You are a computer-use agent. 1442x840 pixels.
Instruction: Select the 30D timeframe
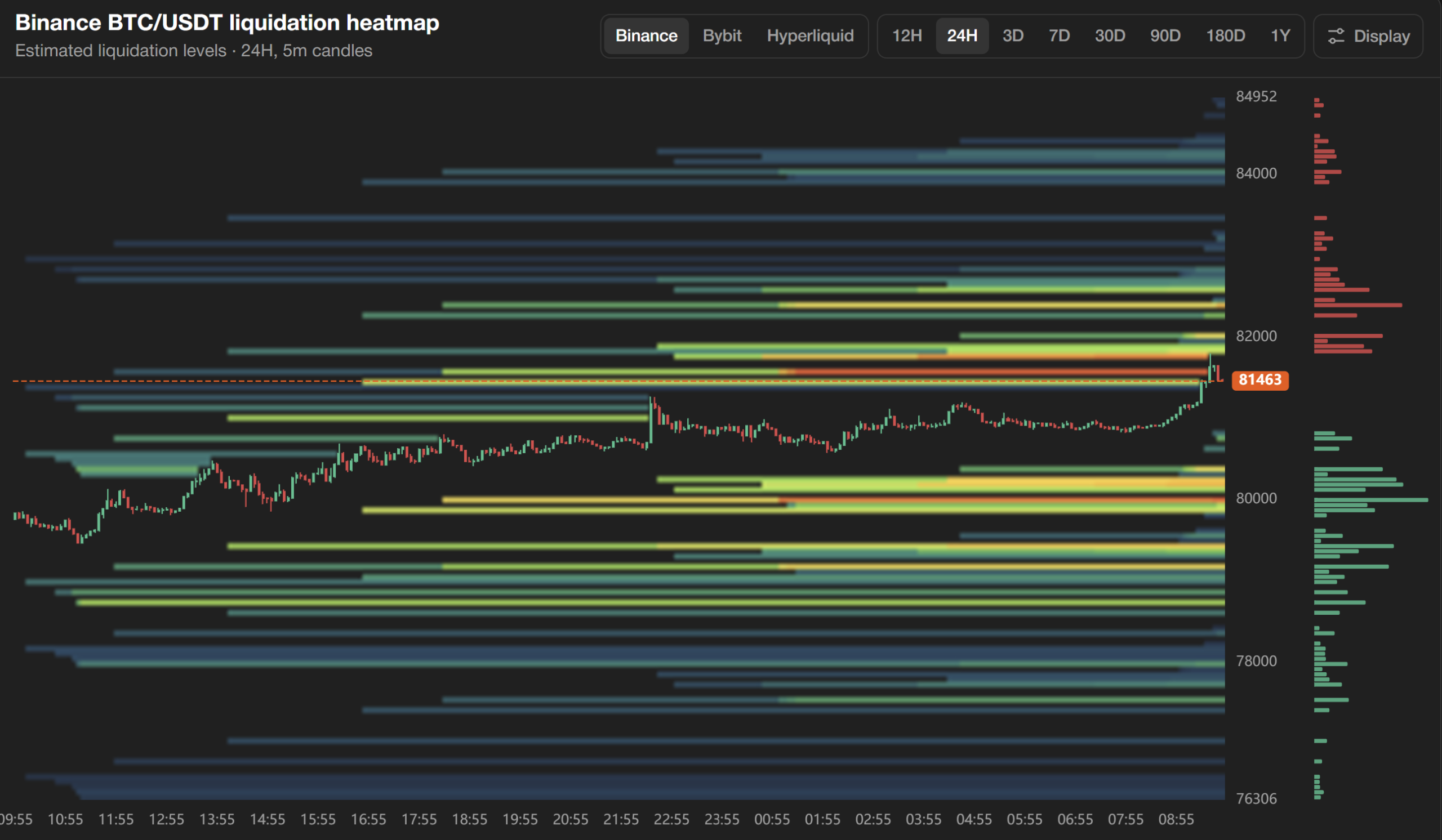pos(1110,35)
